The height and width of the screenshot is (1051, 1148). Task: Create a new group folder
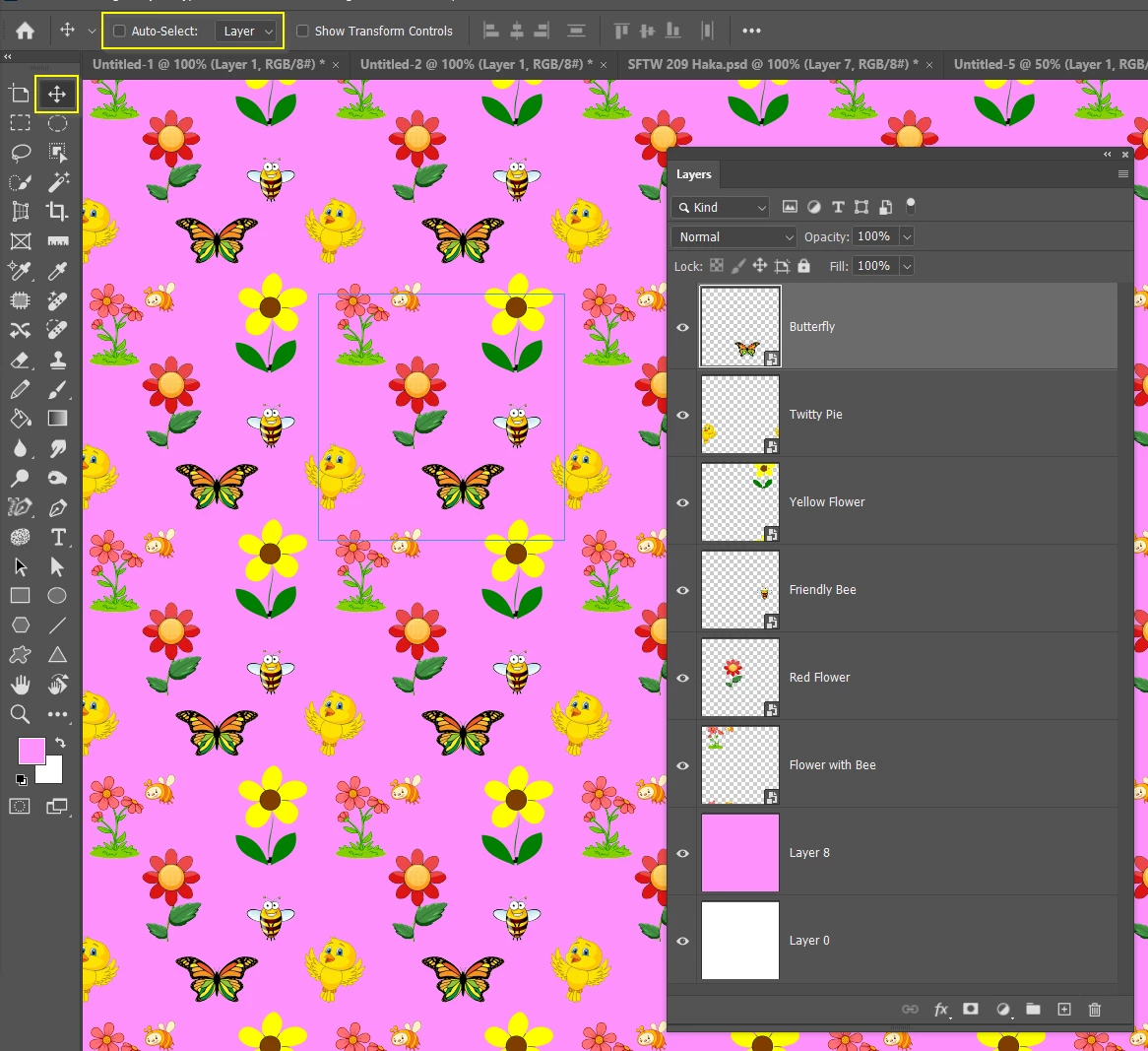click(x=1033, y=1010)
